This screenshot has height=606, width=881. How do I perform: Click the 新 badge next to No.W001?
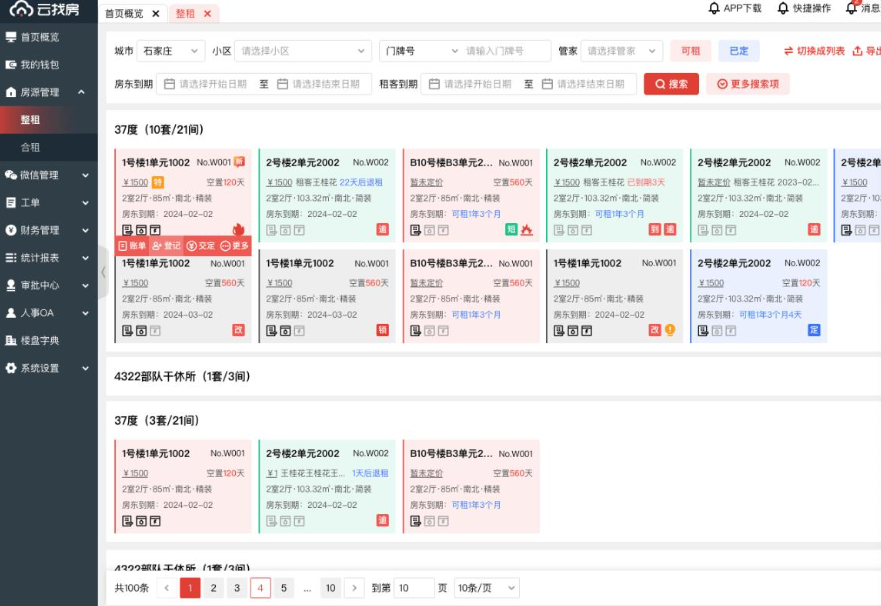click(x=239, y=162)
